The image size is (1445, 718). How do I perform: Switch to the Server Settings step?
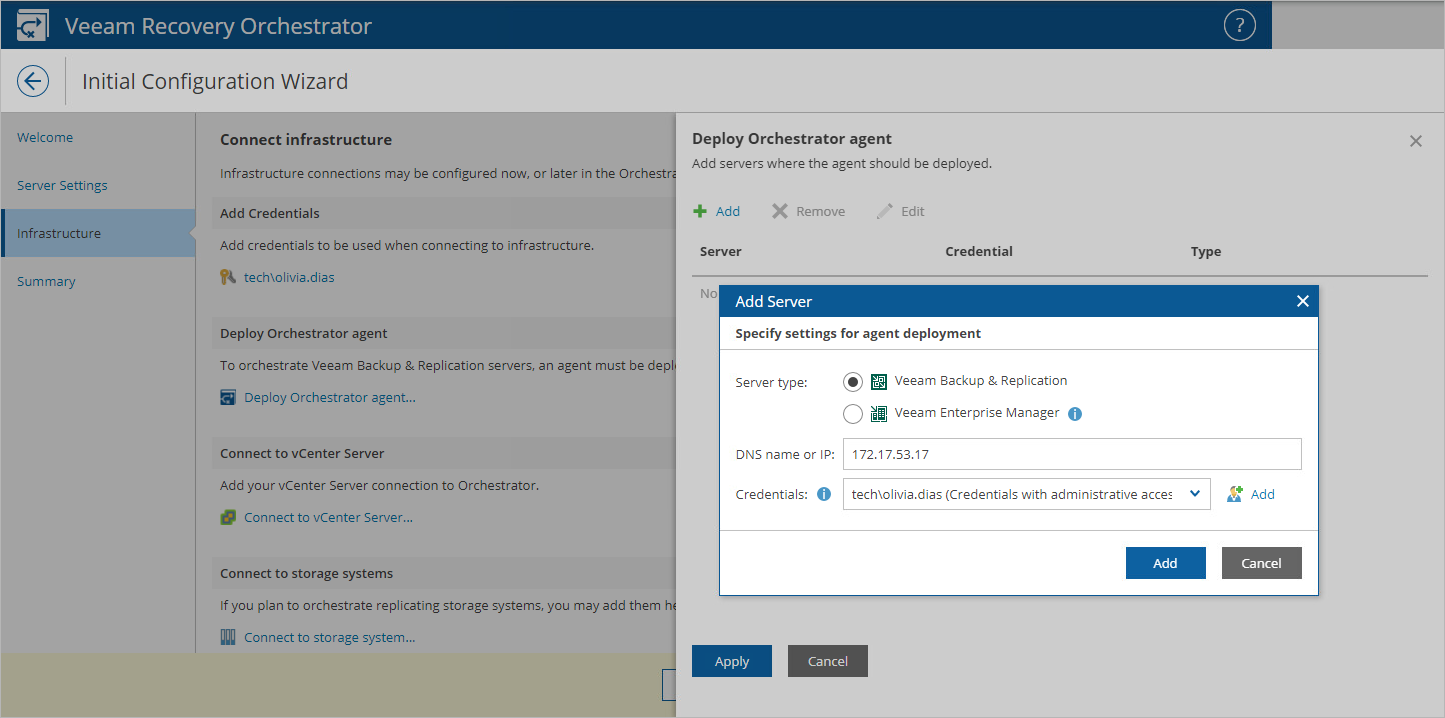(x=62, y=185)
